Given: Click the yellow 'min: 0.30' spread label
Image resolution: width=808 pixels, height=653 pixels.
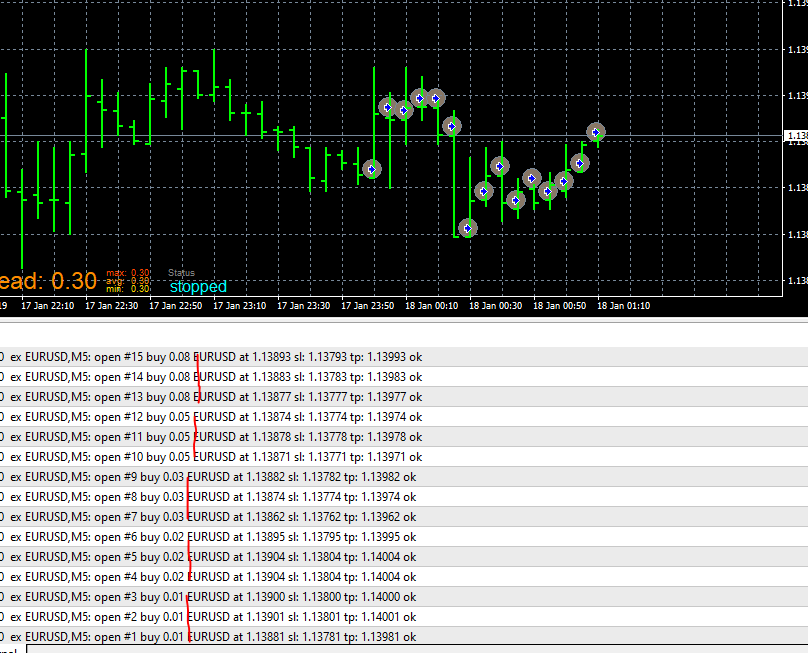Looking at the screenshot, I should point(128,289).
